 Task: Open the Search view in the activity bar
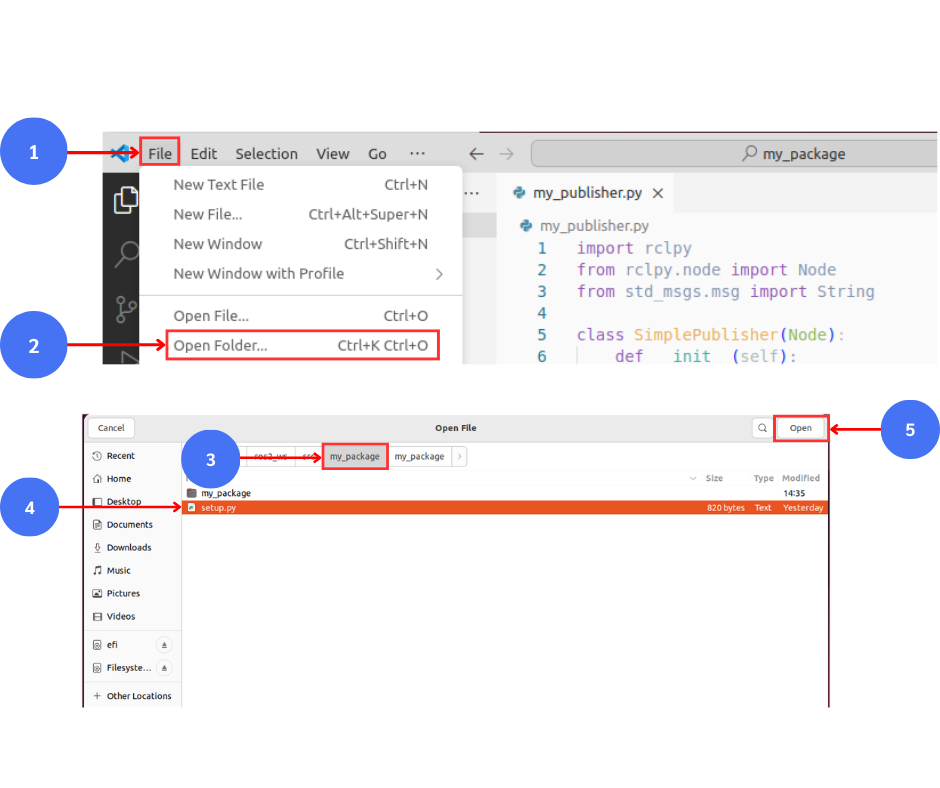point(126,254)
